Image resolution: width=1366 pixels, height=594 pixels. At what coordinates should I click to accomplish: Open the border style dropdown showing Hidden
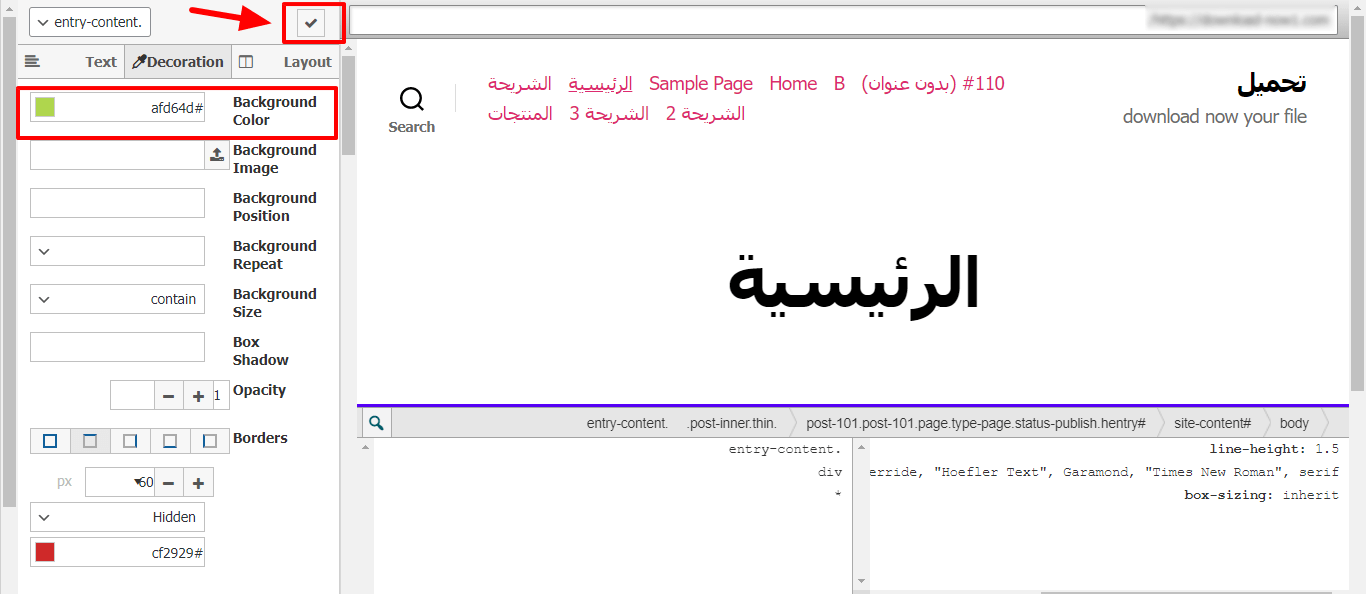(x=117, y=517)
